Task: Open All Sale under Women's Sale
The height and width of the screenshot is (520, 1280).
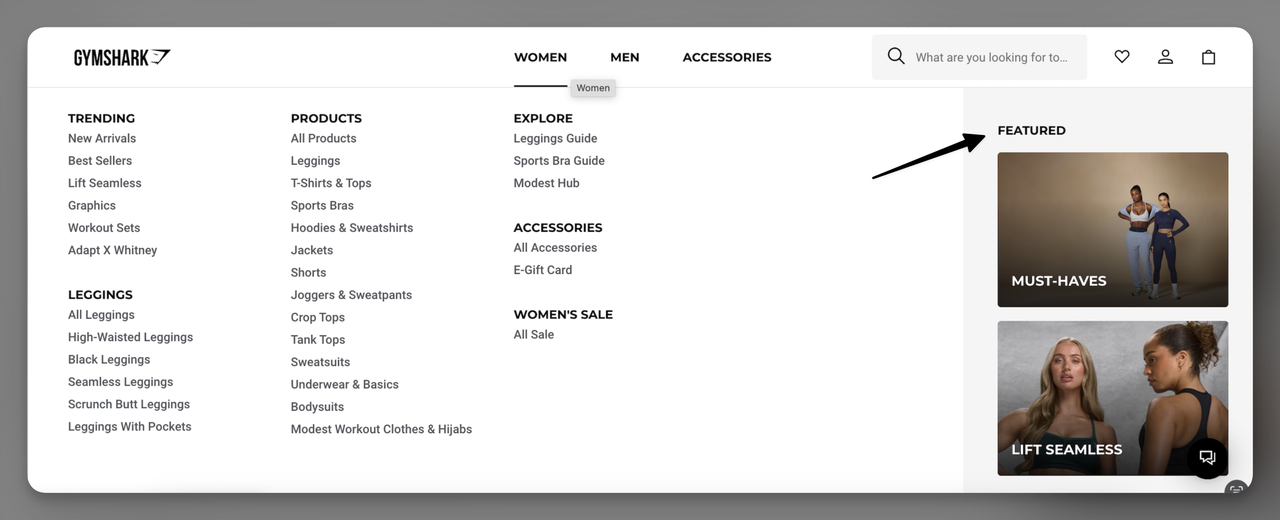Action: tap(534, 335)
